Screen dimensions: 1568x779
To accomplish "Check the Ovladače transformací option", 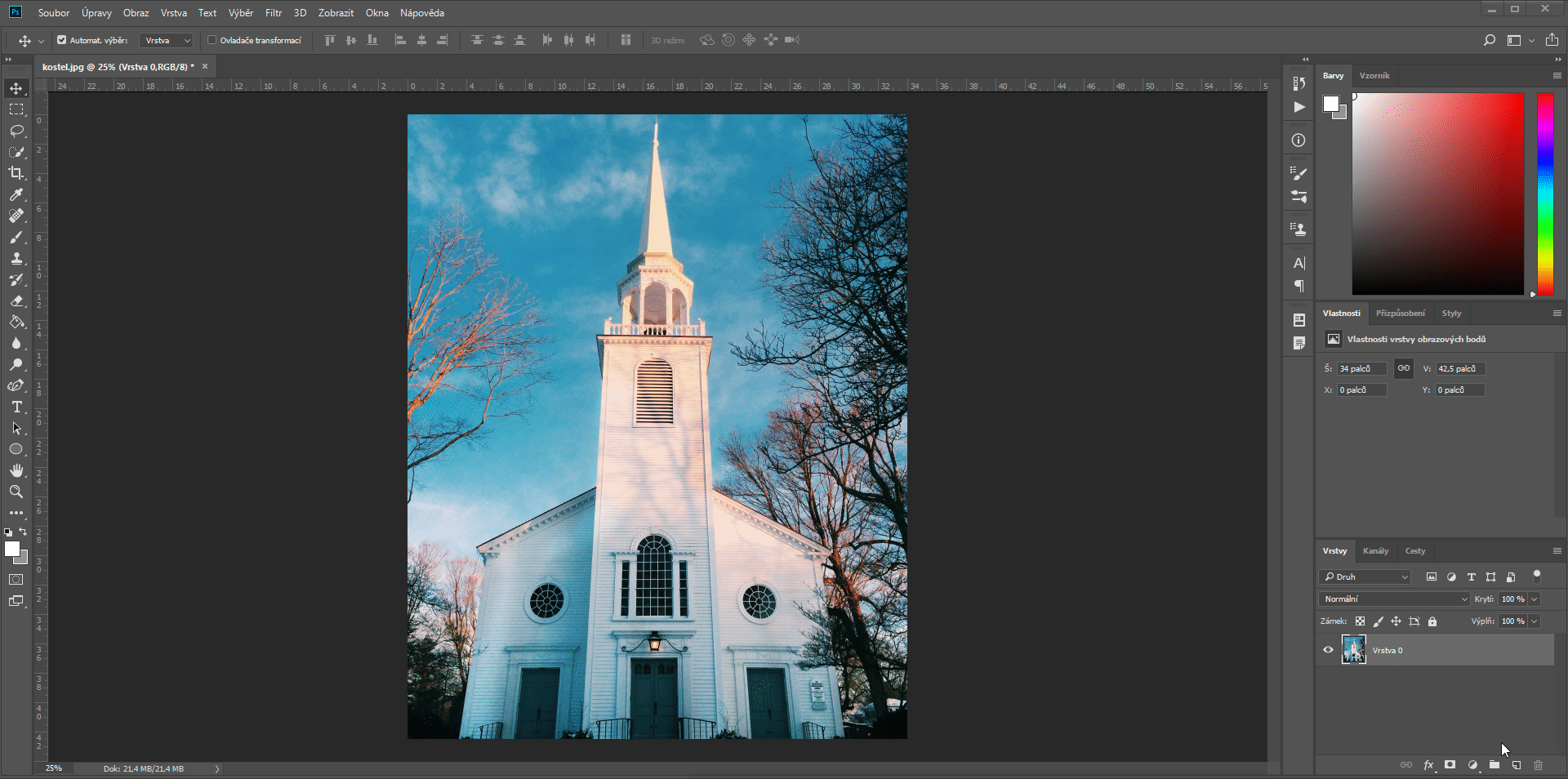I will pos(212,39).
